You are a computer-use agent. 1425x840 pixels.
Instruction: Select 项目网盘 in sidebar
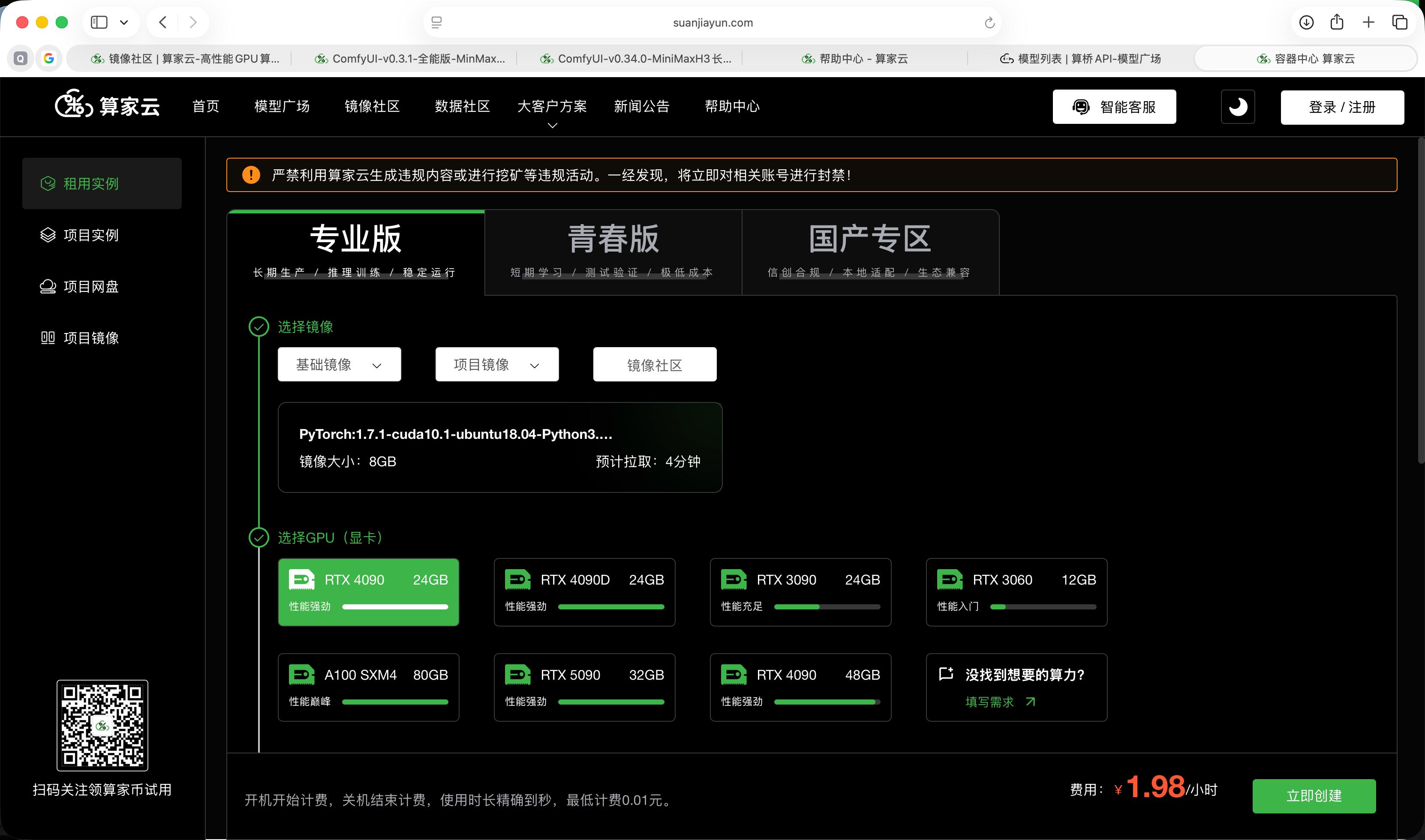(x=102, y=286)
